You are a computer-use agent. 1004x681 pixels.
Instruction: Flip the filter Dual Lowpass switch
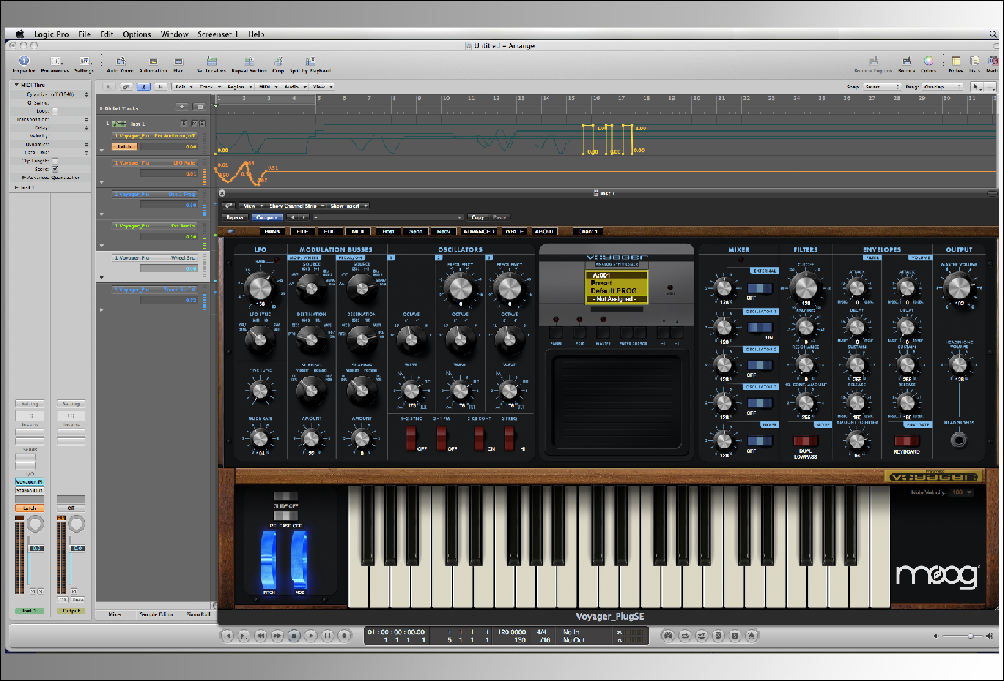tap(805, 440)
